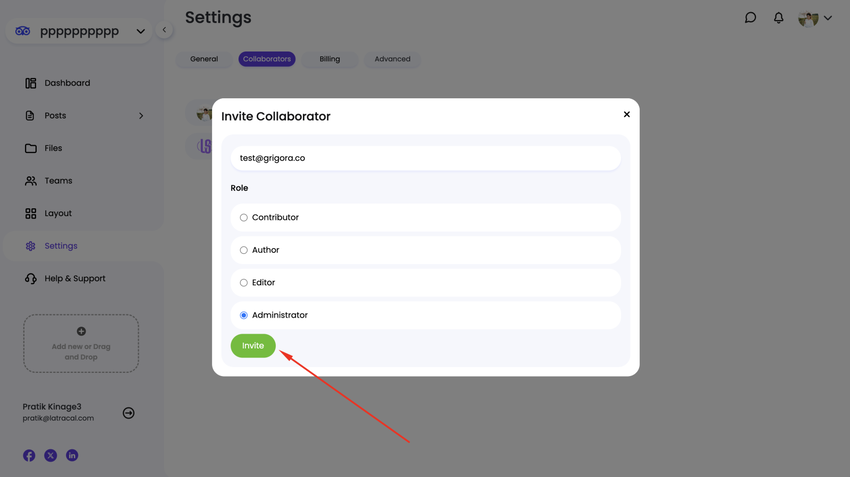
Task: Click the collaborator email input field
Action: (425, 158)
